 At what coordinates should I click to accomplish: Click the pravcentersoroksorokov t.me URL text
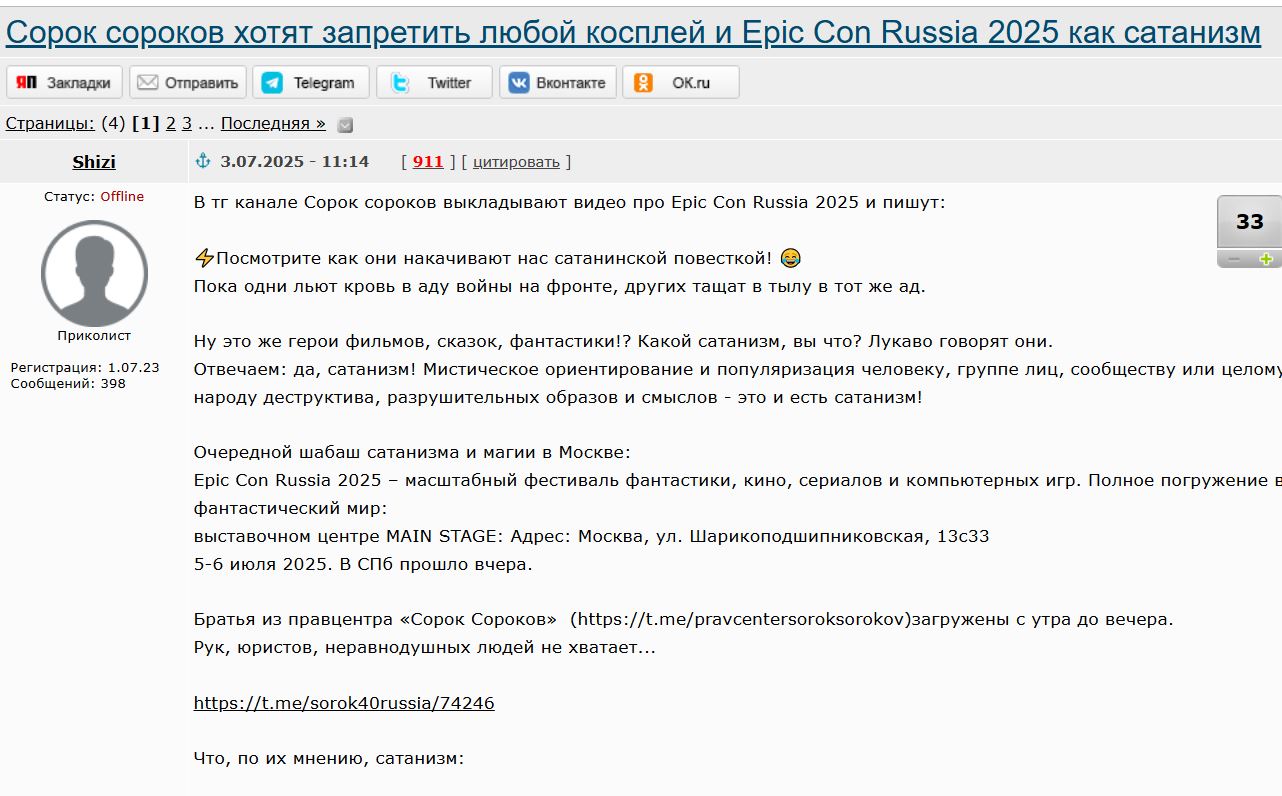(x=741, y=620)
